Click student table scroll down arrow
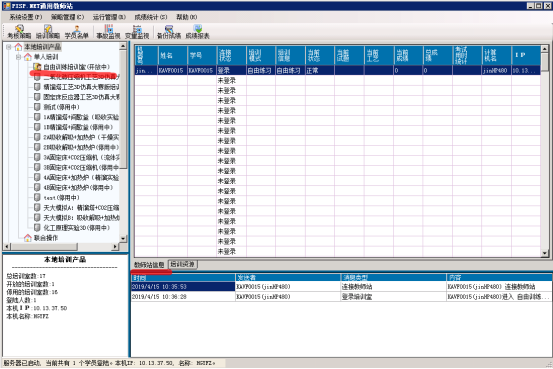This screenshot has height=369, width=553. [x=544, y=253]
